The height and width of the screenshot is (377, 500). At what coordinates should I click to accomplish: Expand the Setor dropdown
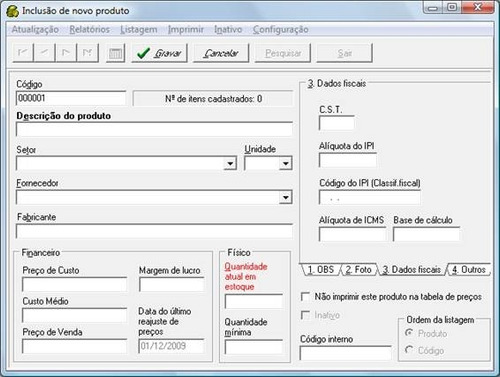pos(230,163)
